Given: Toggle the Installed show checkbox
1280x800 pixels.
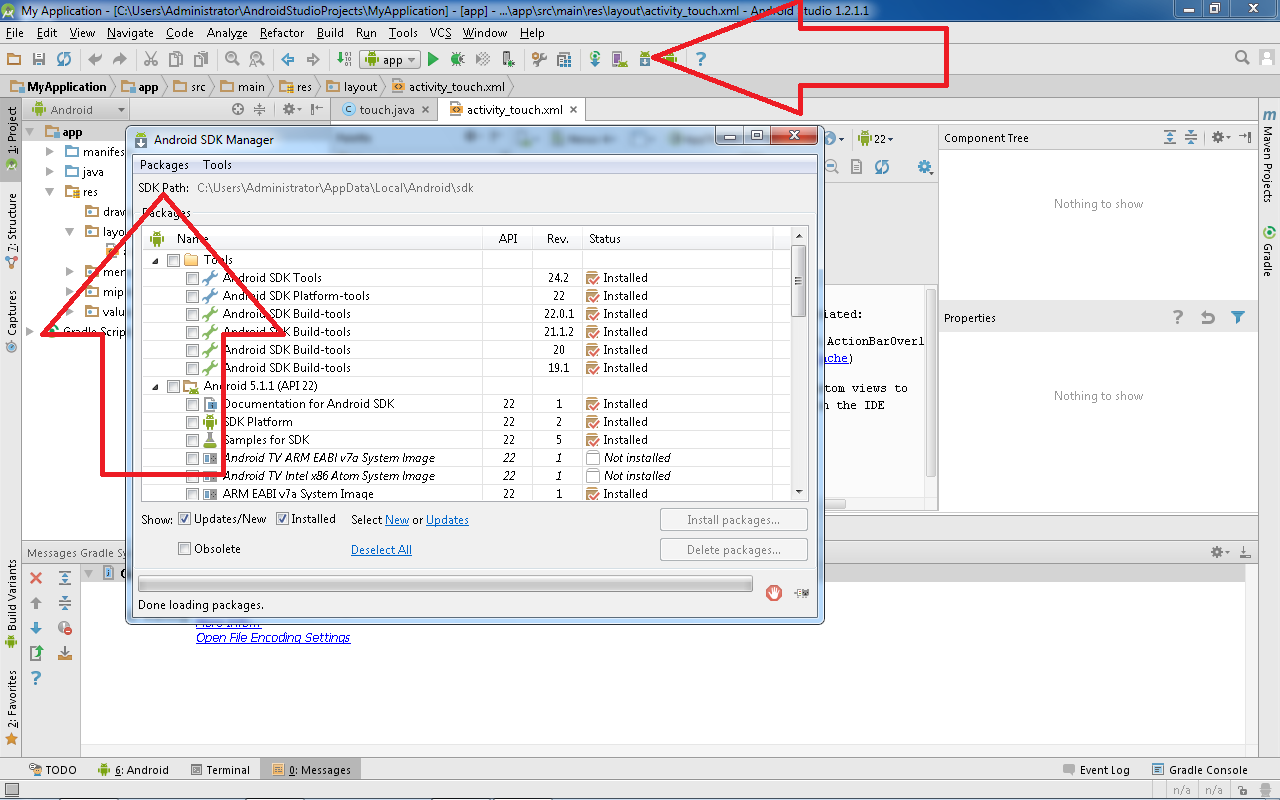Looking at the screenshot, I should pos(282,519).
